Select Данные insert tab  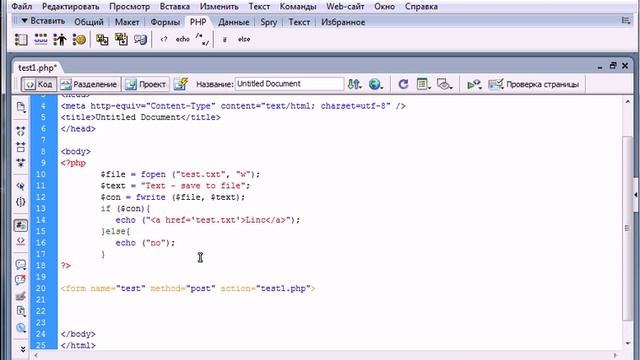click(233, 22)
